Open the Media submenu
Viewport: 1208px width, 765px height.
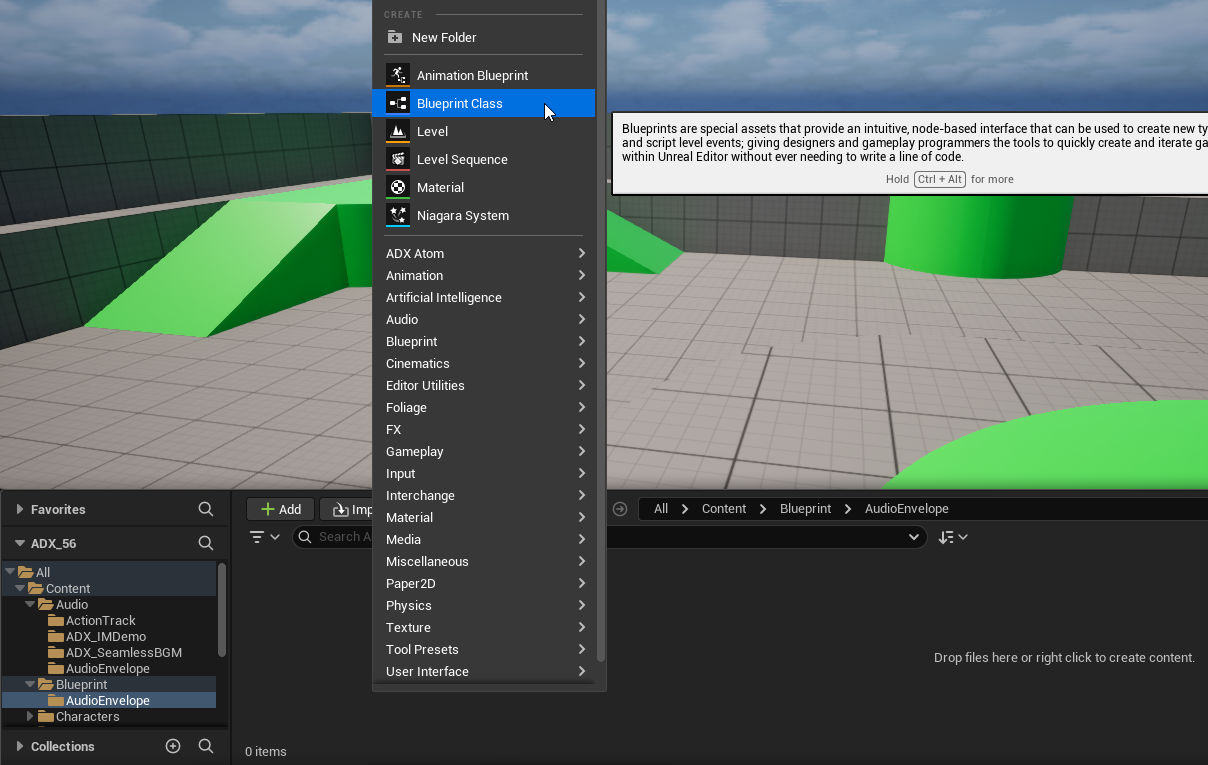[483, 539]
